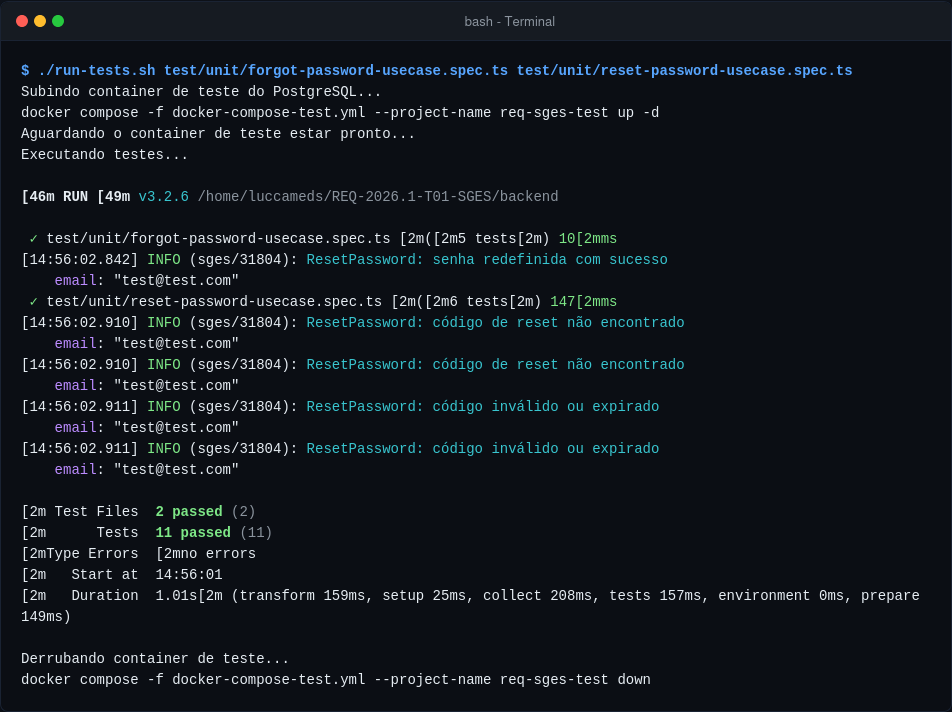Click the /home/luccameds/REQ-2026.1-T01-SGES/backend path
952x712 pixels.
tap(378, 197)
